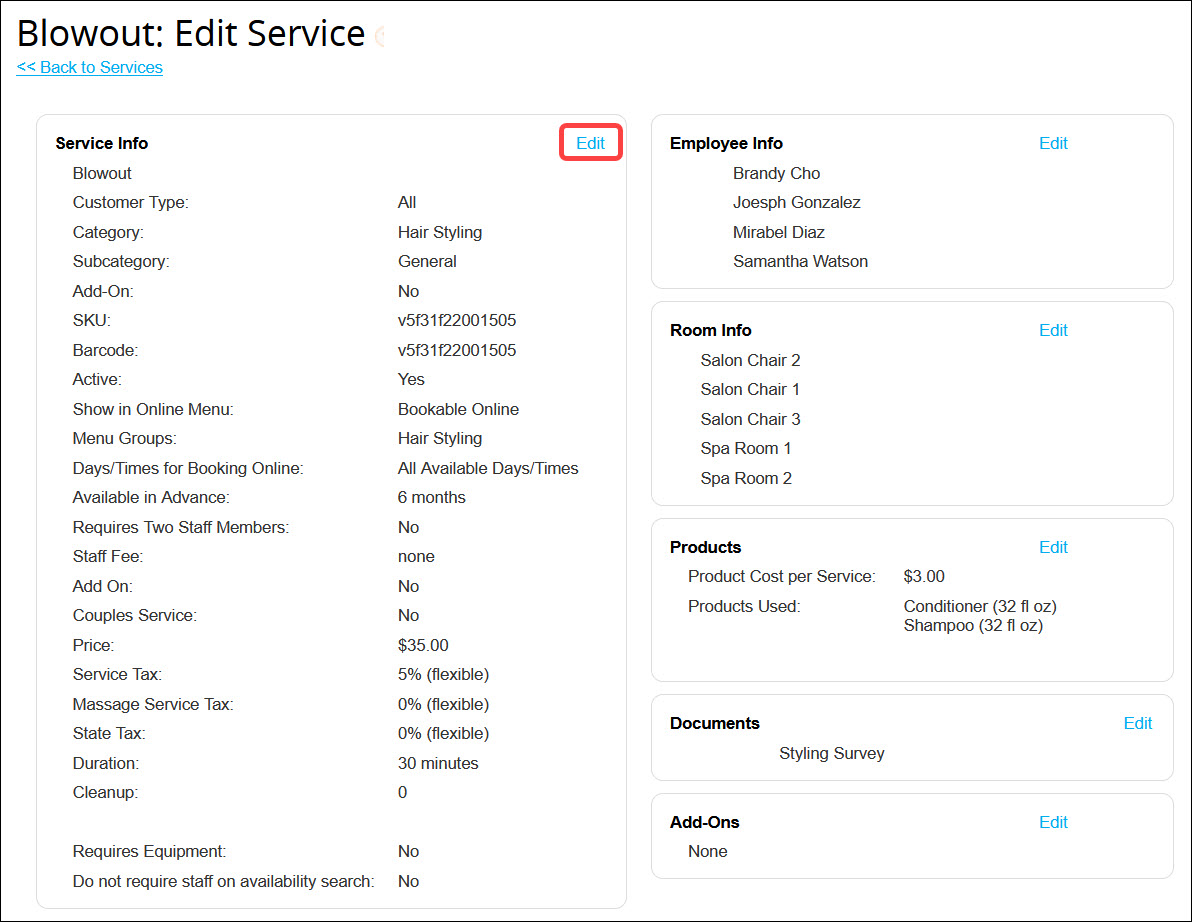Click the faded icon beside the page title
Image resolution: width=1192 pixels, height=922 pixels.
click(x=381, y=34)
